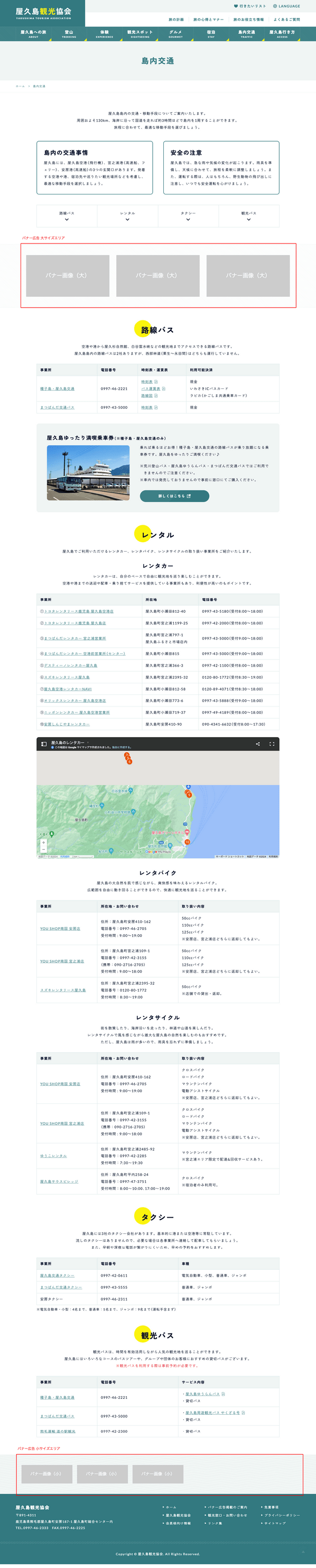Viewport: 316px width, 1568px height.
Task: Open the LANGUAGE globe selector
Action: [x=275, y=6]
